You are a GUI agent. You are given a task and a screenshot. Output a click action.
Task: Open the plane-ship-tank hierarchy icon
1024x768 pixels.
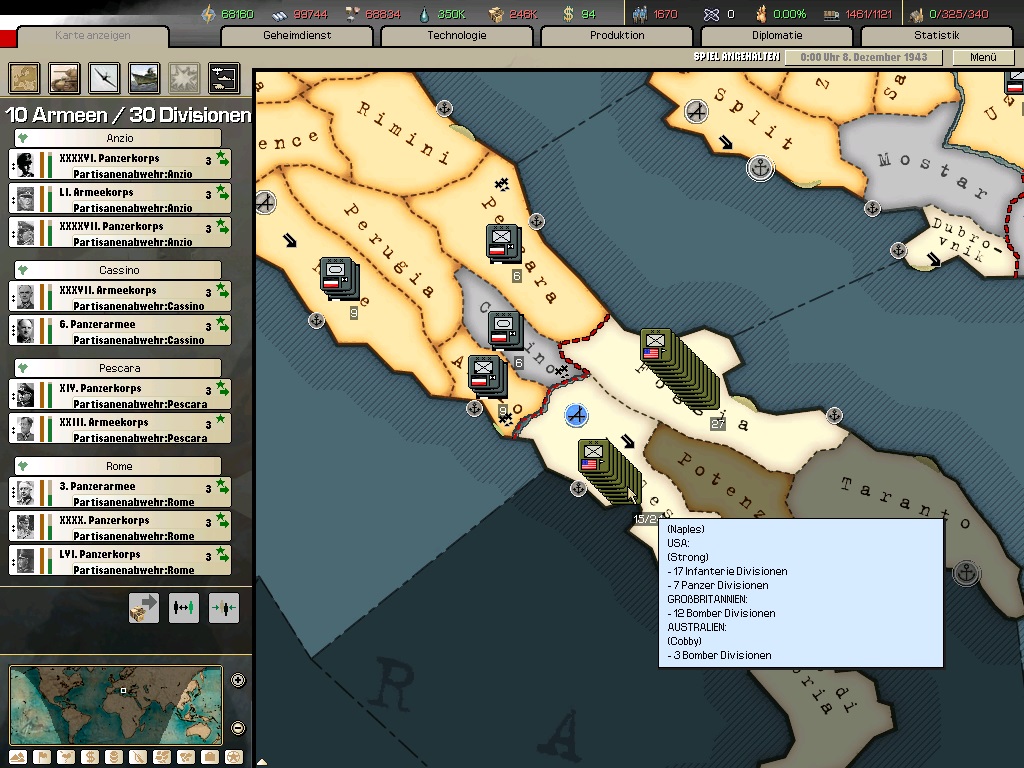[224, 78]
